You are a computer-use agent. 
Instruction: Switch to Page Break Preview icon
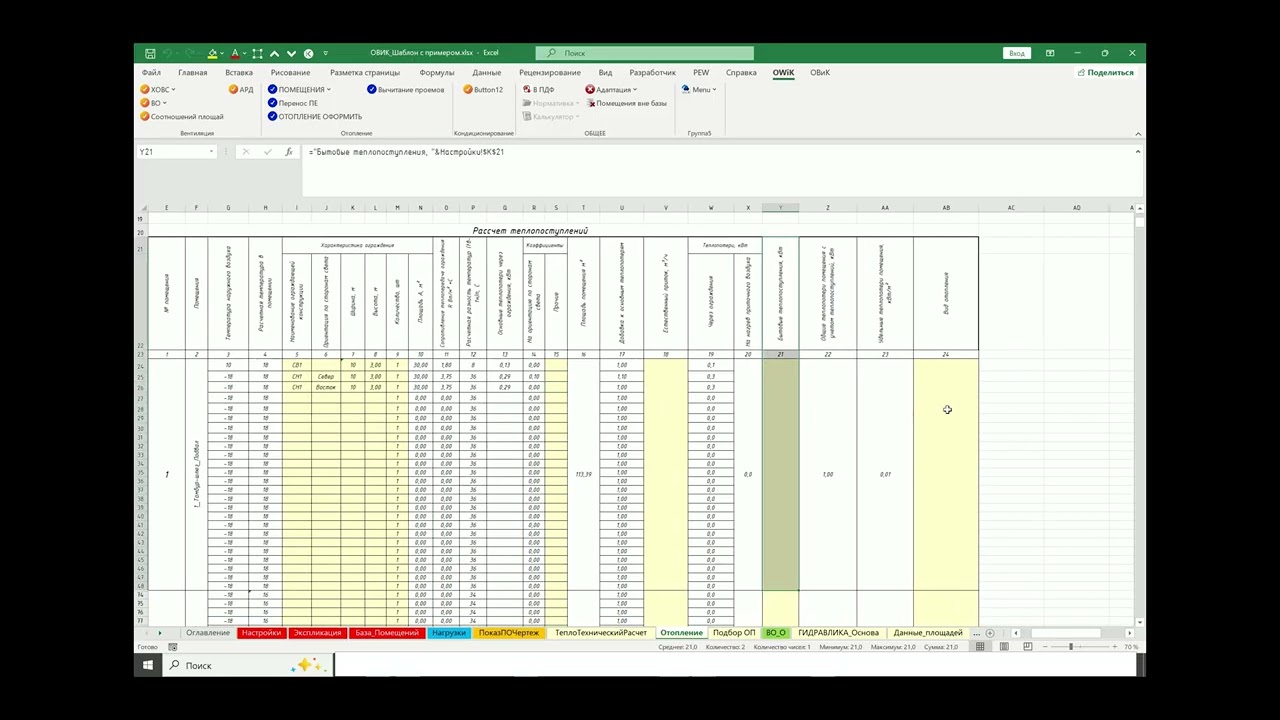(x=1028, y=647)
